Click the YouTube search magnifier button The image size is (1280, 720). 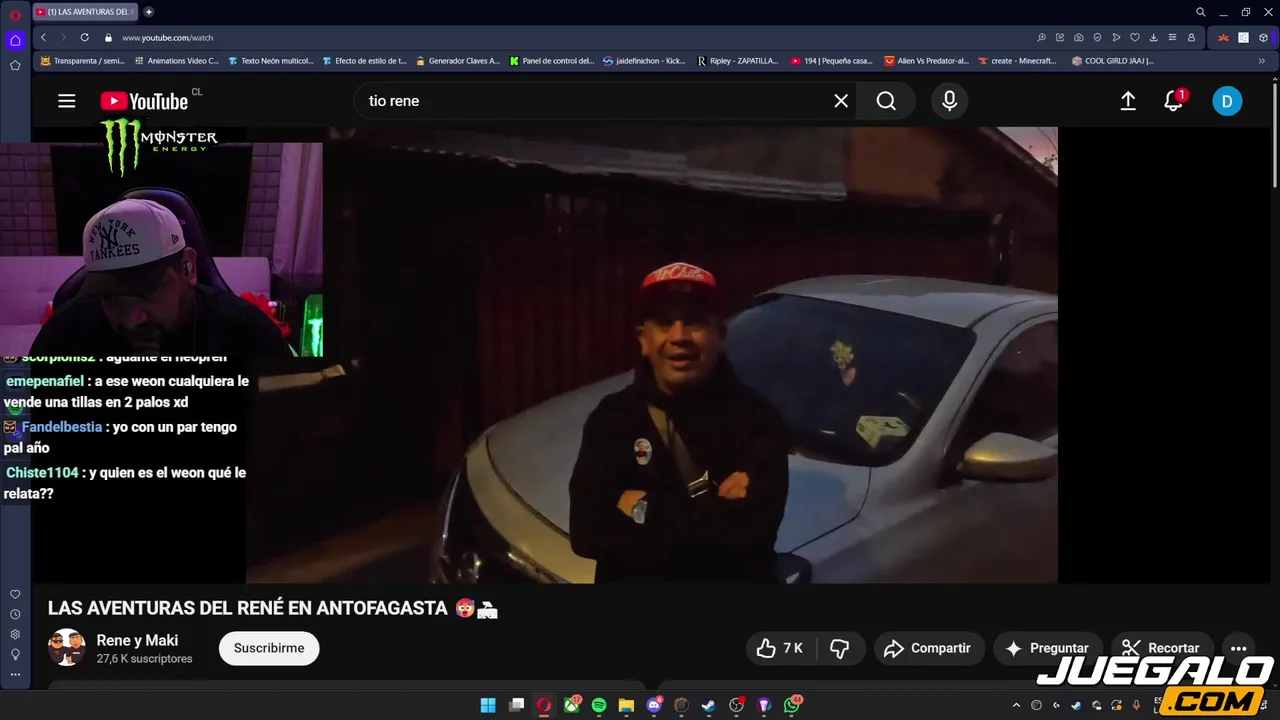click(886, 101)
